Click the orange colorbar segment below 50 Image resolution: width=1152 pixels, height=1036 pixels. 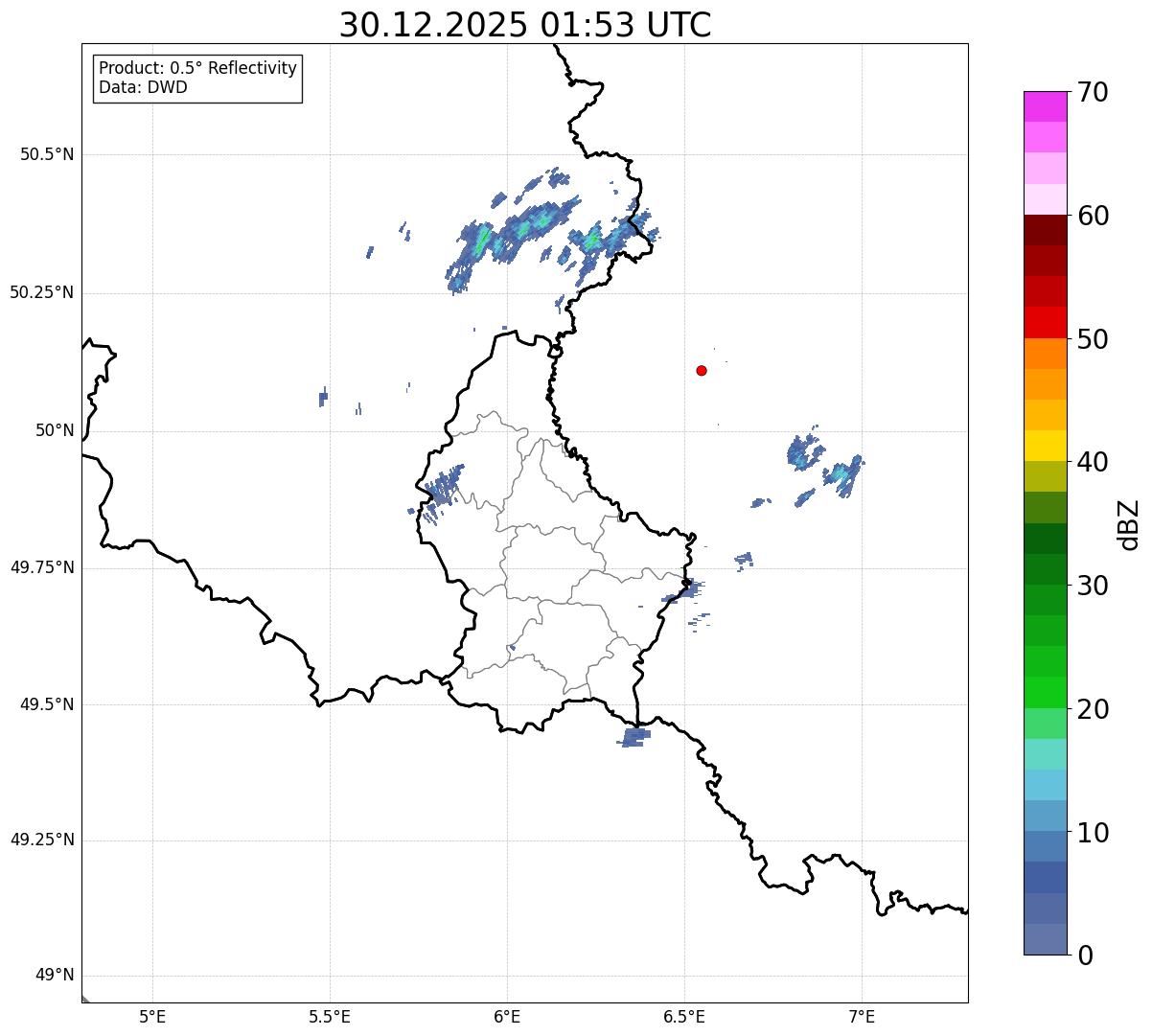click(x=1045, y=354)
